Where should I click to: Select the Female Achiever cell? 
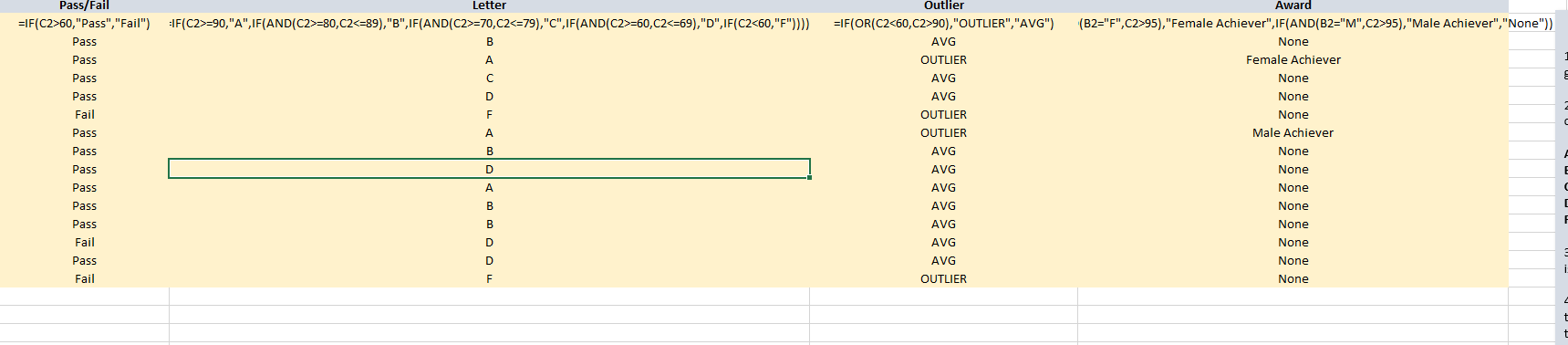tap(1293, 59)
